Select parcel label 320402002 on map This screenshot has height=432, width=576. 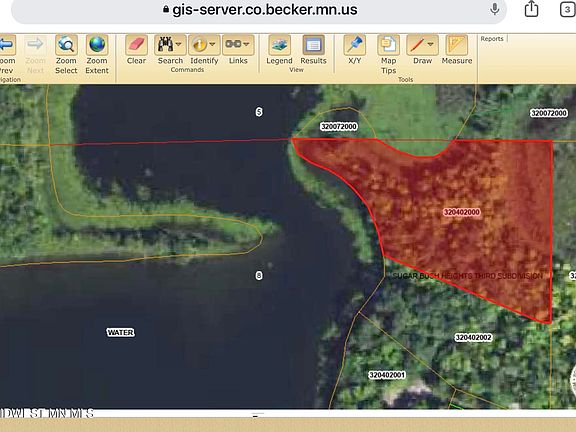(473, 338)
